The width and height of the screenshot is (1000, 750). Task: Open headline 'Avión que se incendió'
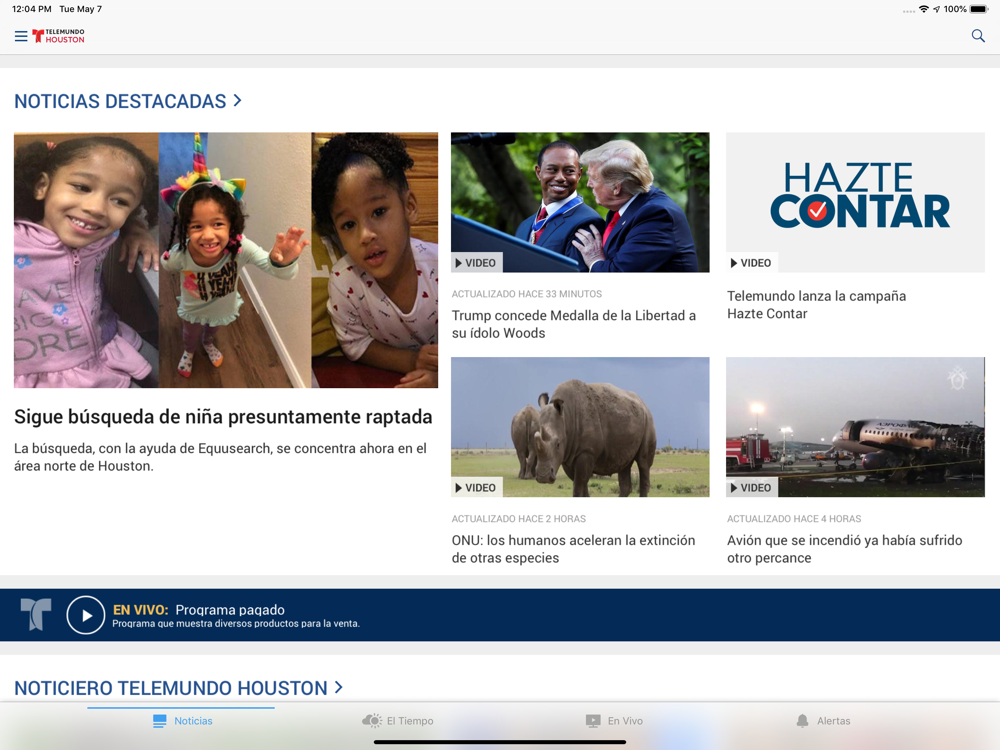[x=844, y=549]
